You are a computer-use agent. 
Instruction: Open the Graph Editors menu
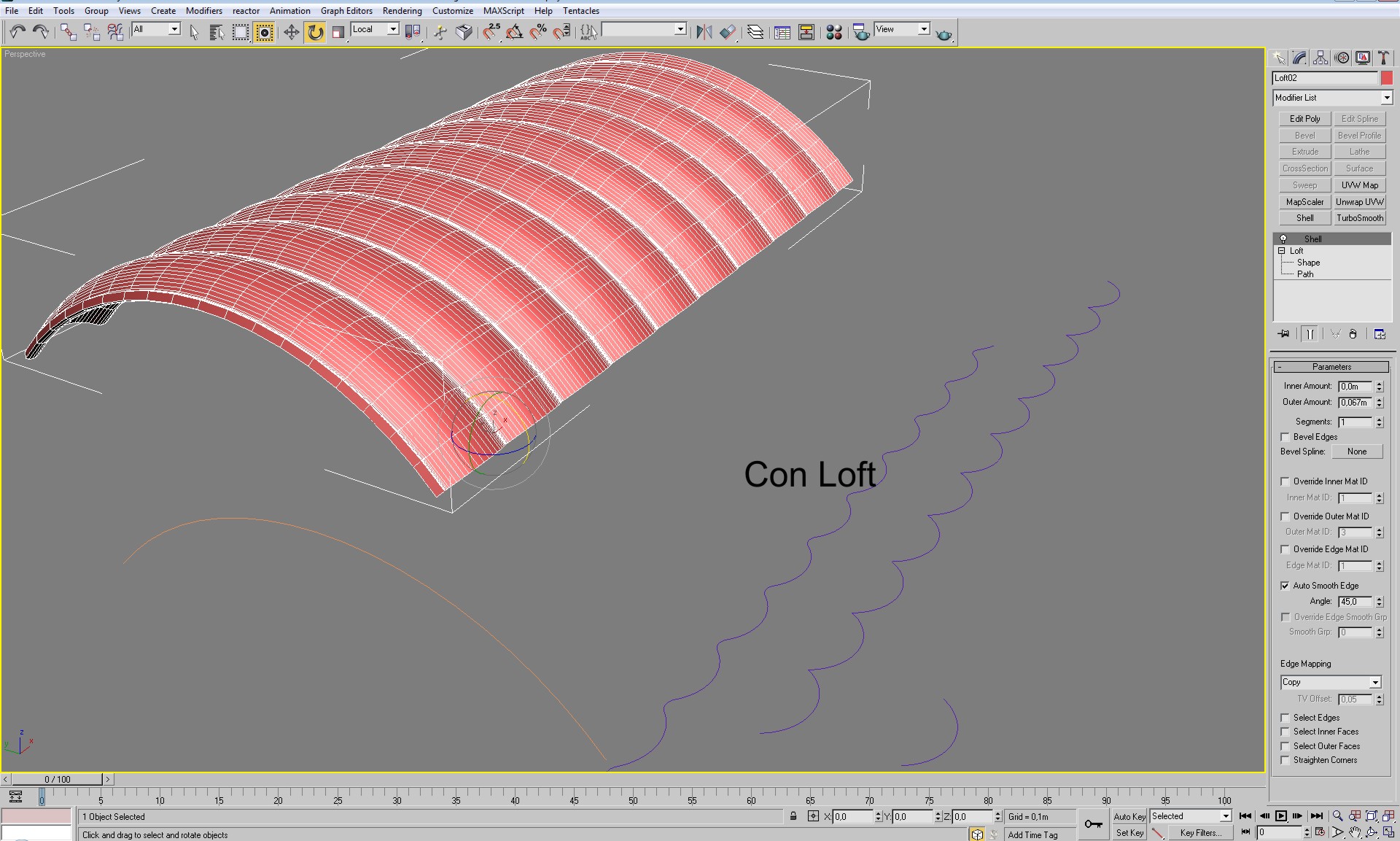click(346, 11)
